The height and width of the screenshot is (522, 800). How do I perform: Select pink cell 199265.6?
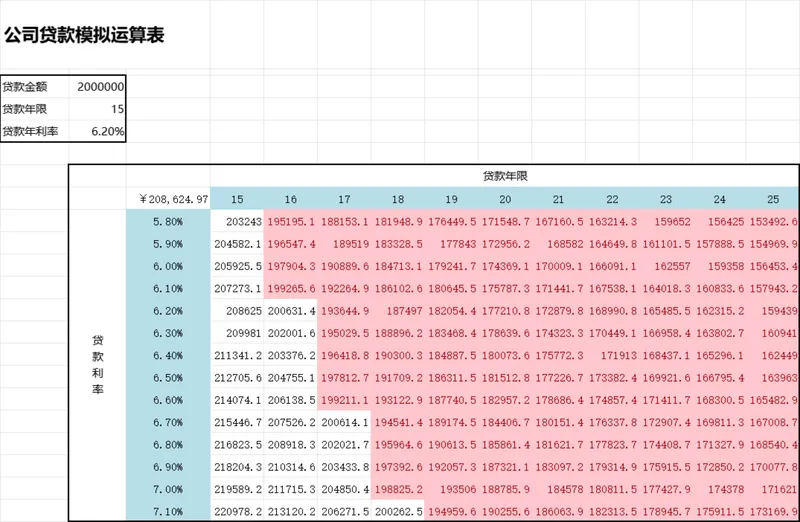click(291, 288)
